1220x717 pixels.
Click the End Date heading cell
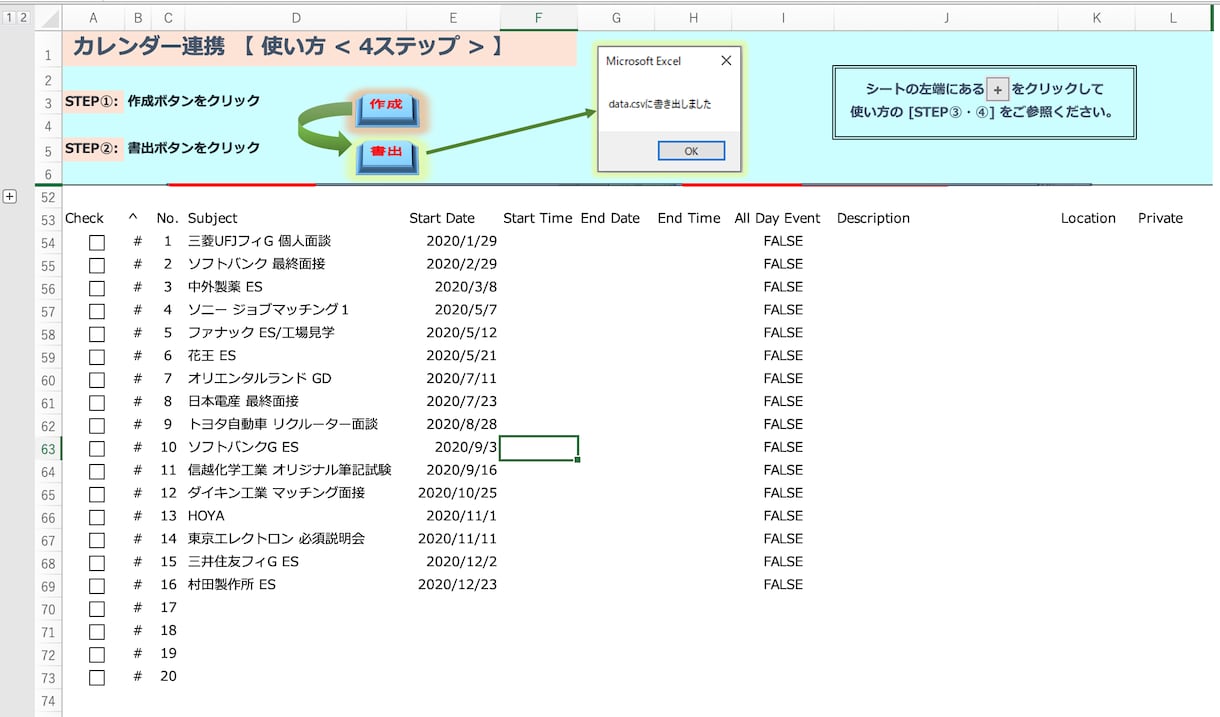pos(616,218)
